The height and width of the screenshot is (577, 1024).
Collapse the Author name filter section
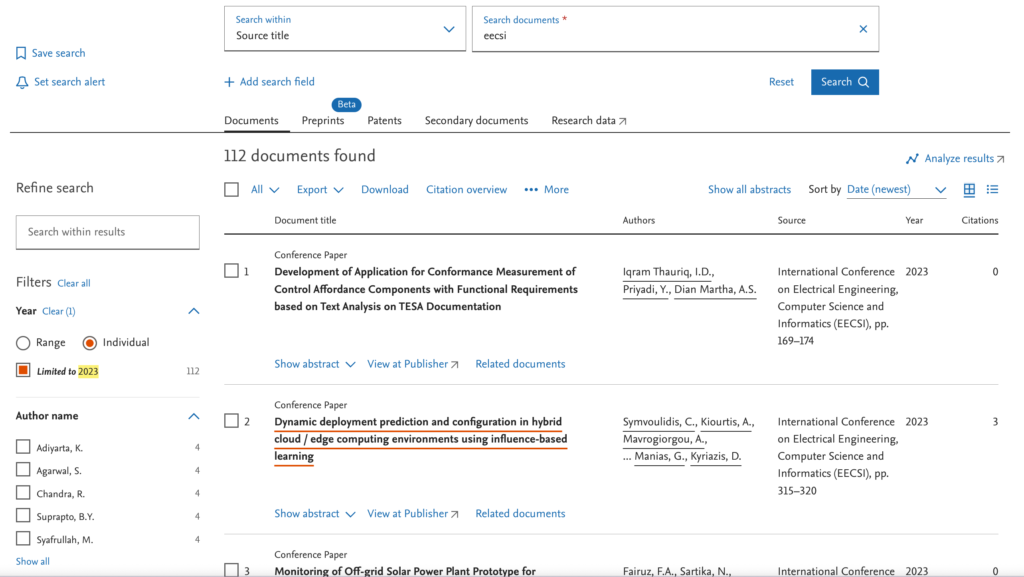(193, 416)
